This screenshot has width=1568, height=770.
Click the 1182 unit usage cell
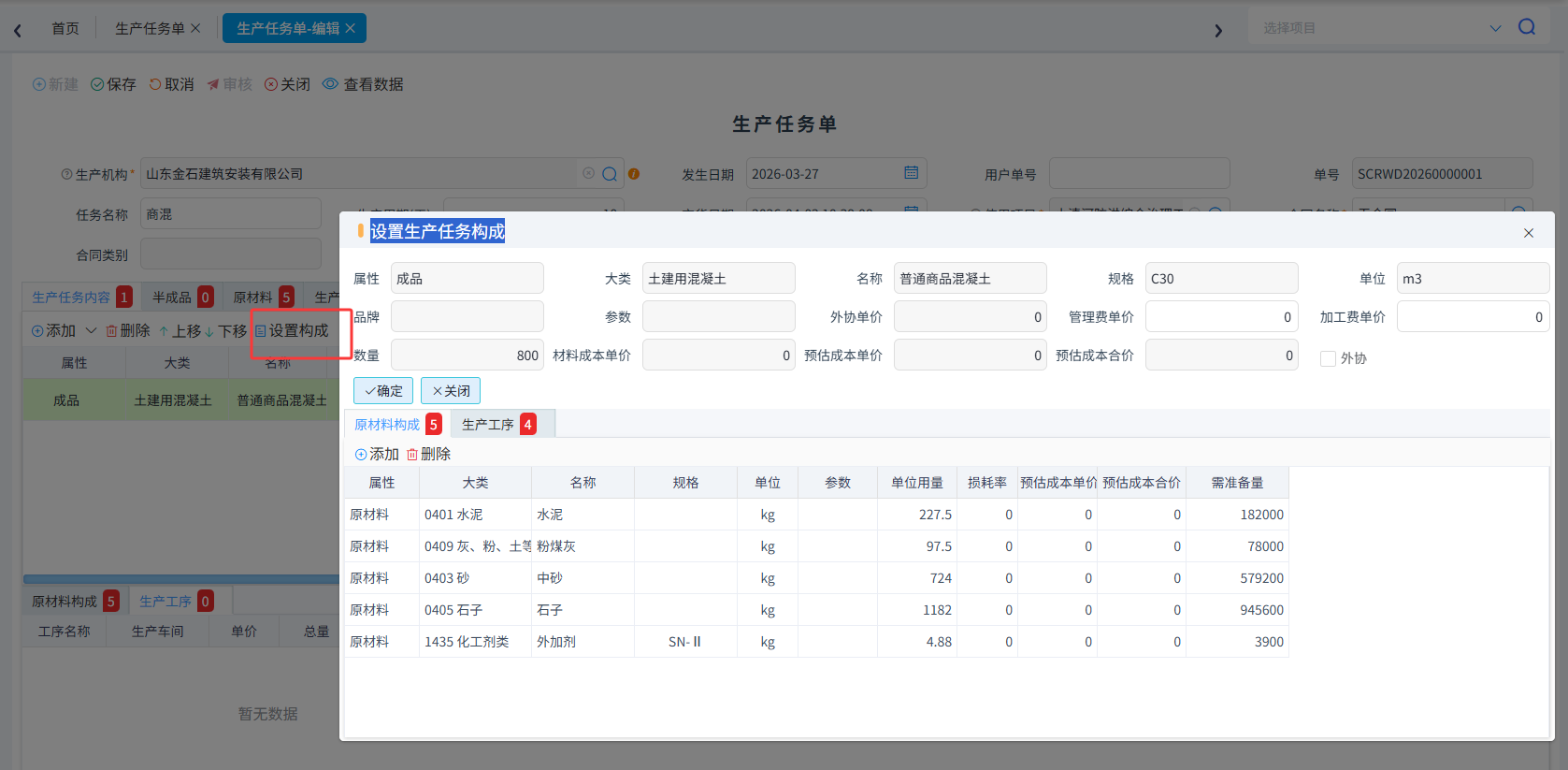(917, 610)
